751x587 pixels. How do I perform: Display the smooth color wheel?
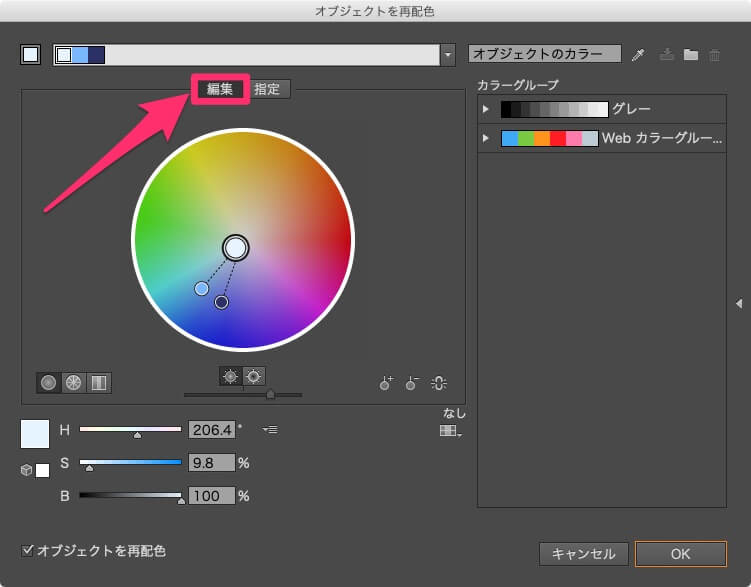click(48, 383)
